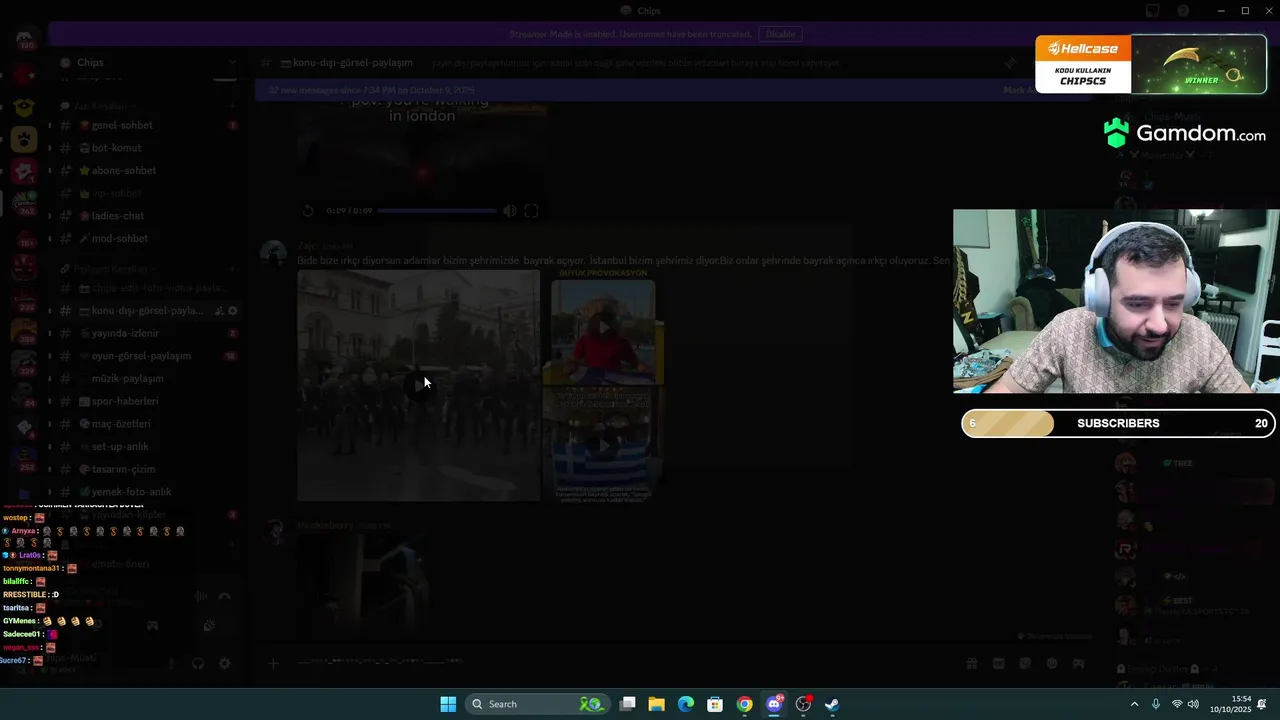
Task: Open File Explorer from taskbar
Action: [x=657, y=704]
